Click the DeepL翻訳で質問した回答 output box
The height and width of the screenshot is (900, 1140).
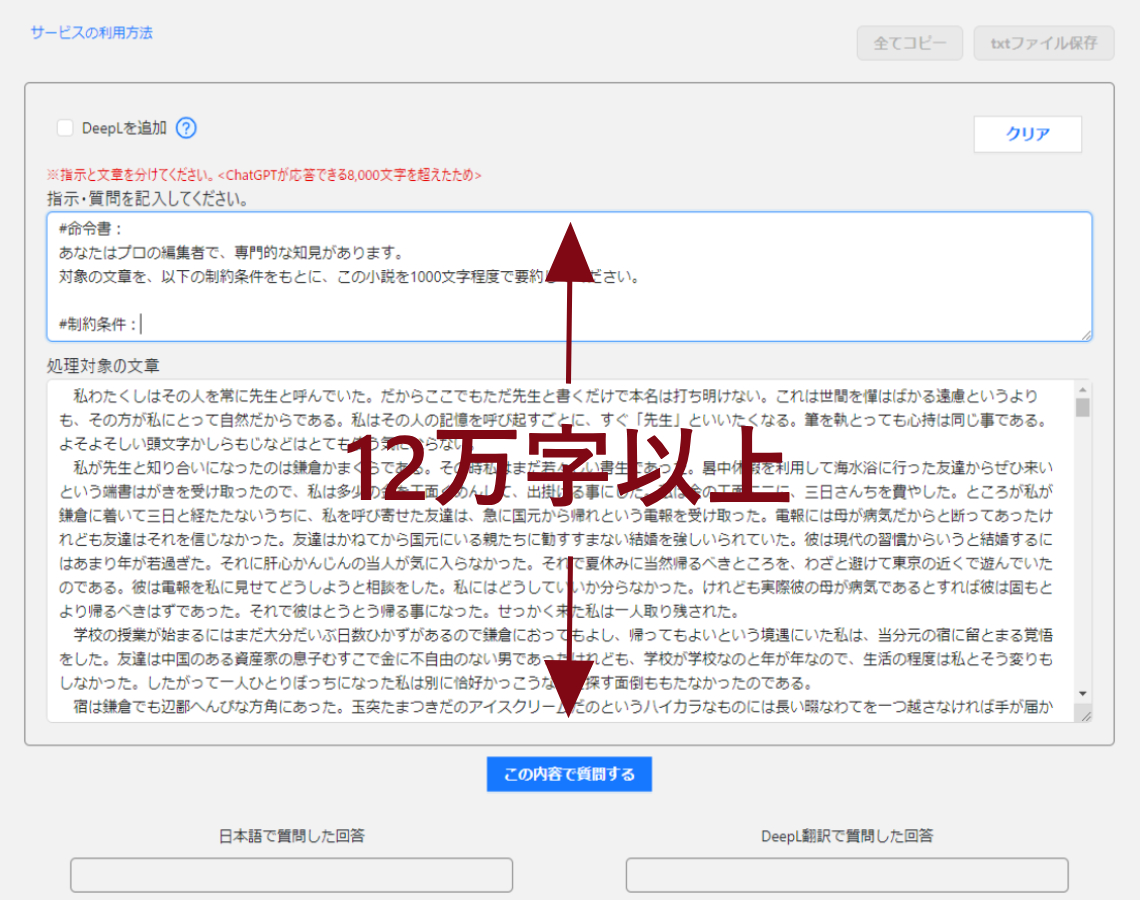(x=846, y=874)
